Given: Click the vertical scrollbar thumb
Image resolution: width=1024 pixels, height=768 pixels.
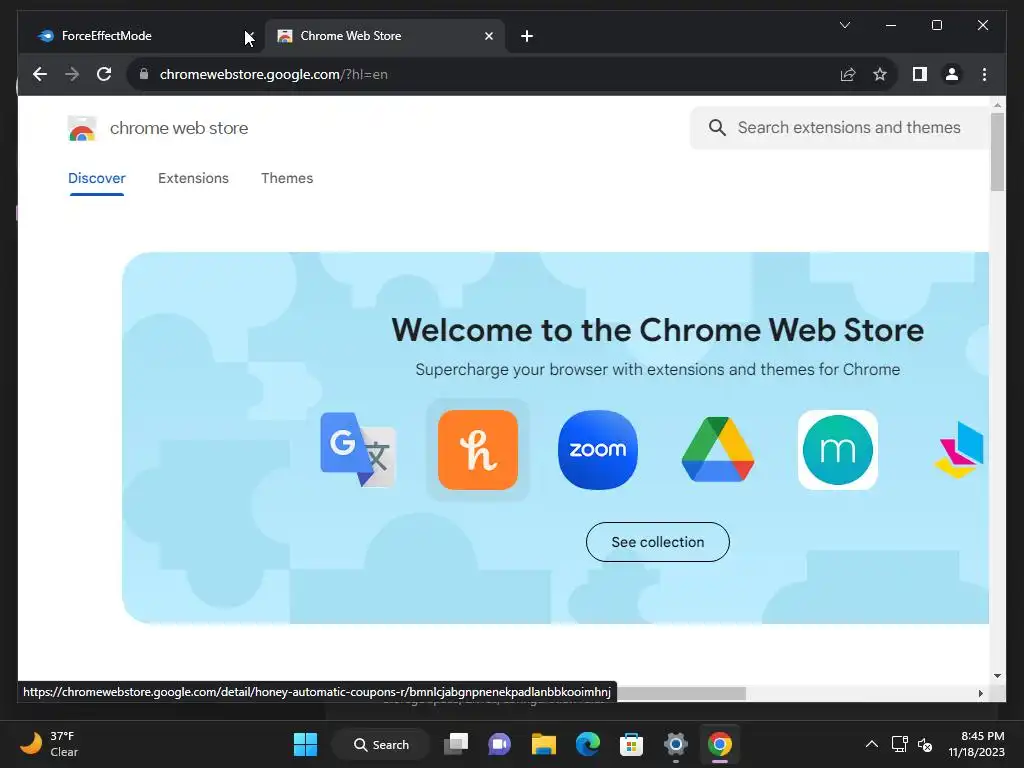Looking at the screenshot, I should click(997, 152).
